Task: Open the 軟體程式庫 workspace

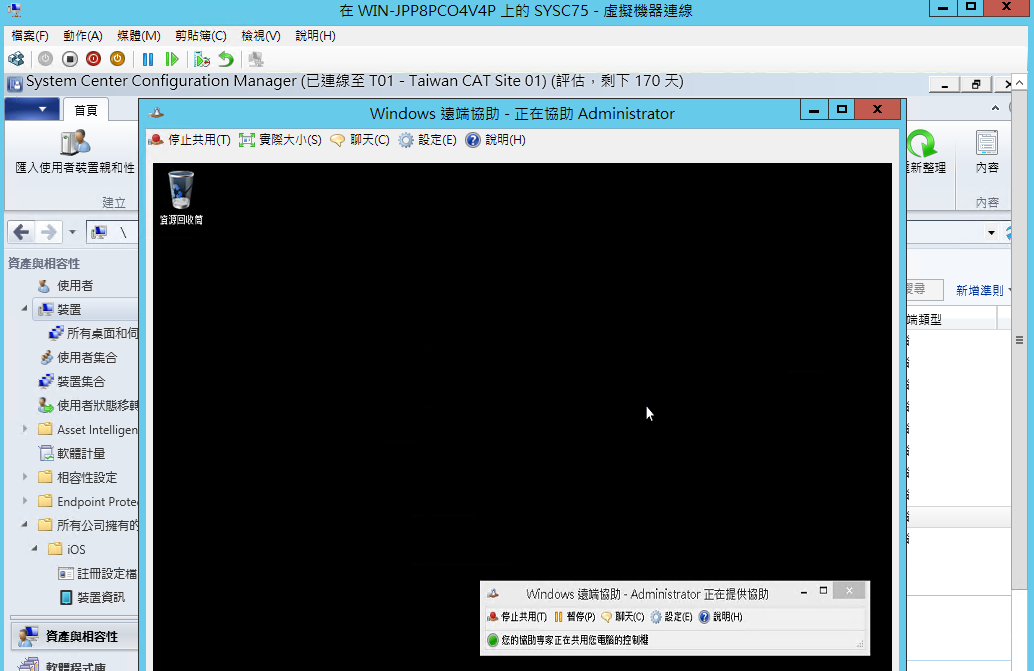Action: [x=75, y=664]
